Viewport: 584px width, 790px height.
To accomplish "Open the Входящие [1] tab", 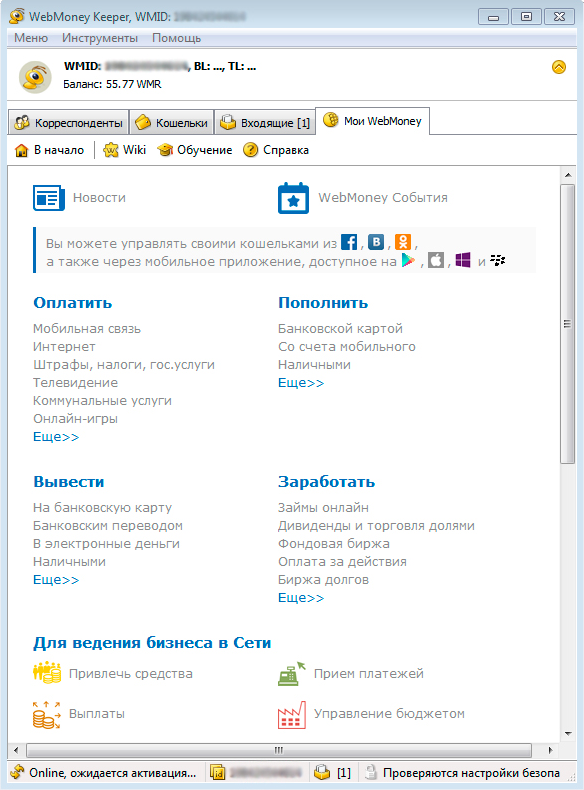I will tap(266, 123).
